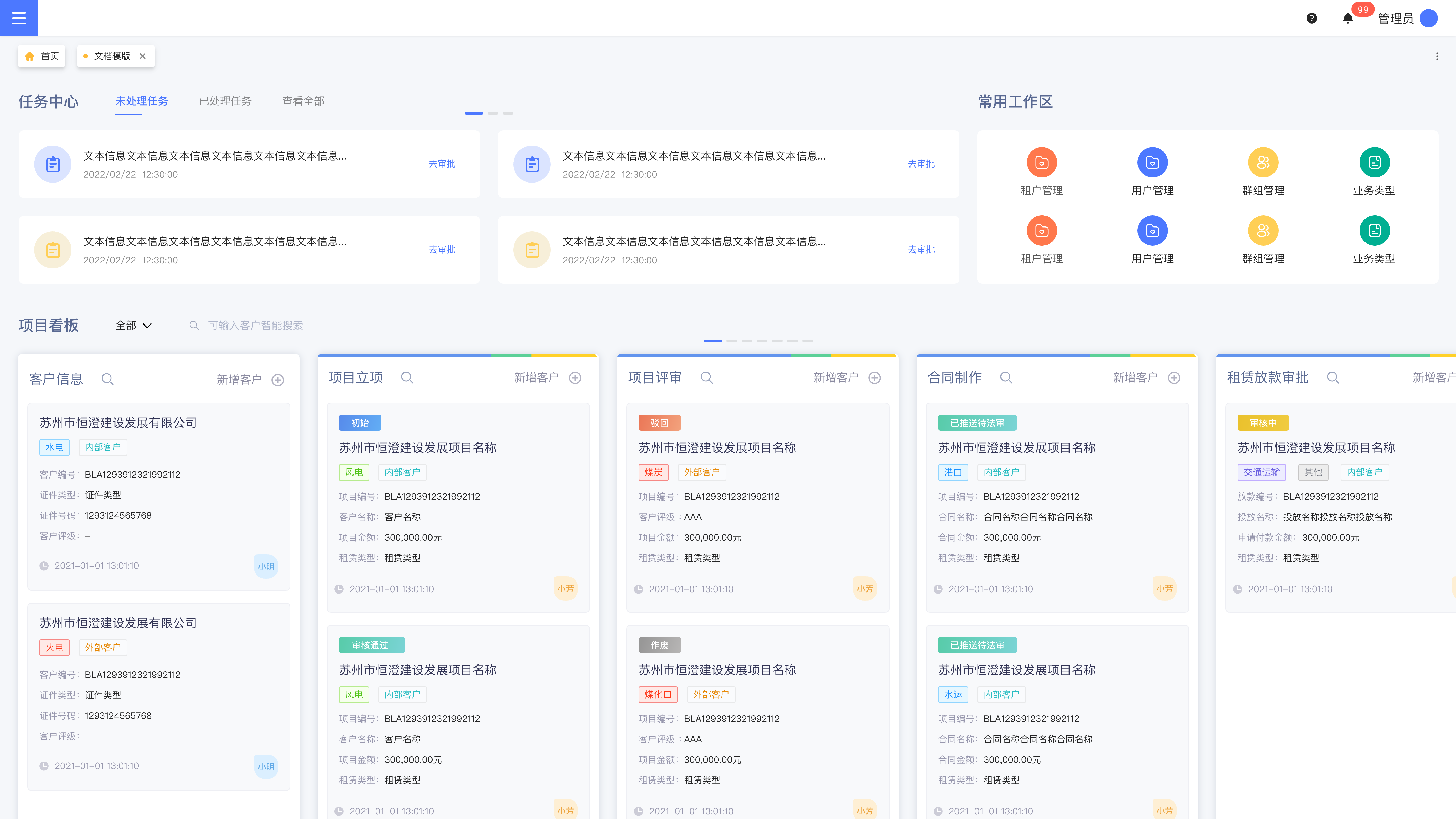Click third pagination dot in task center
Viewport: 1456px width, 819px height.
tap(508, 113)
